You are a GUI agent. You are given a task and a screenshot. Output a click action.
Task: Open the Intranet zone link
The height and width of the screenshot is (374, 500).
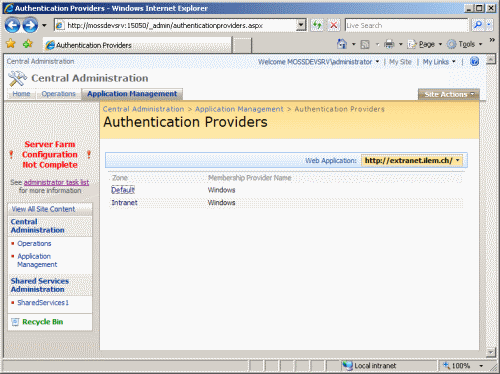point(124,203)
